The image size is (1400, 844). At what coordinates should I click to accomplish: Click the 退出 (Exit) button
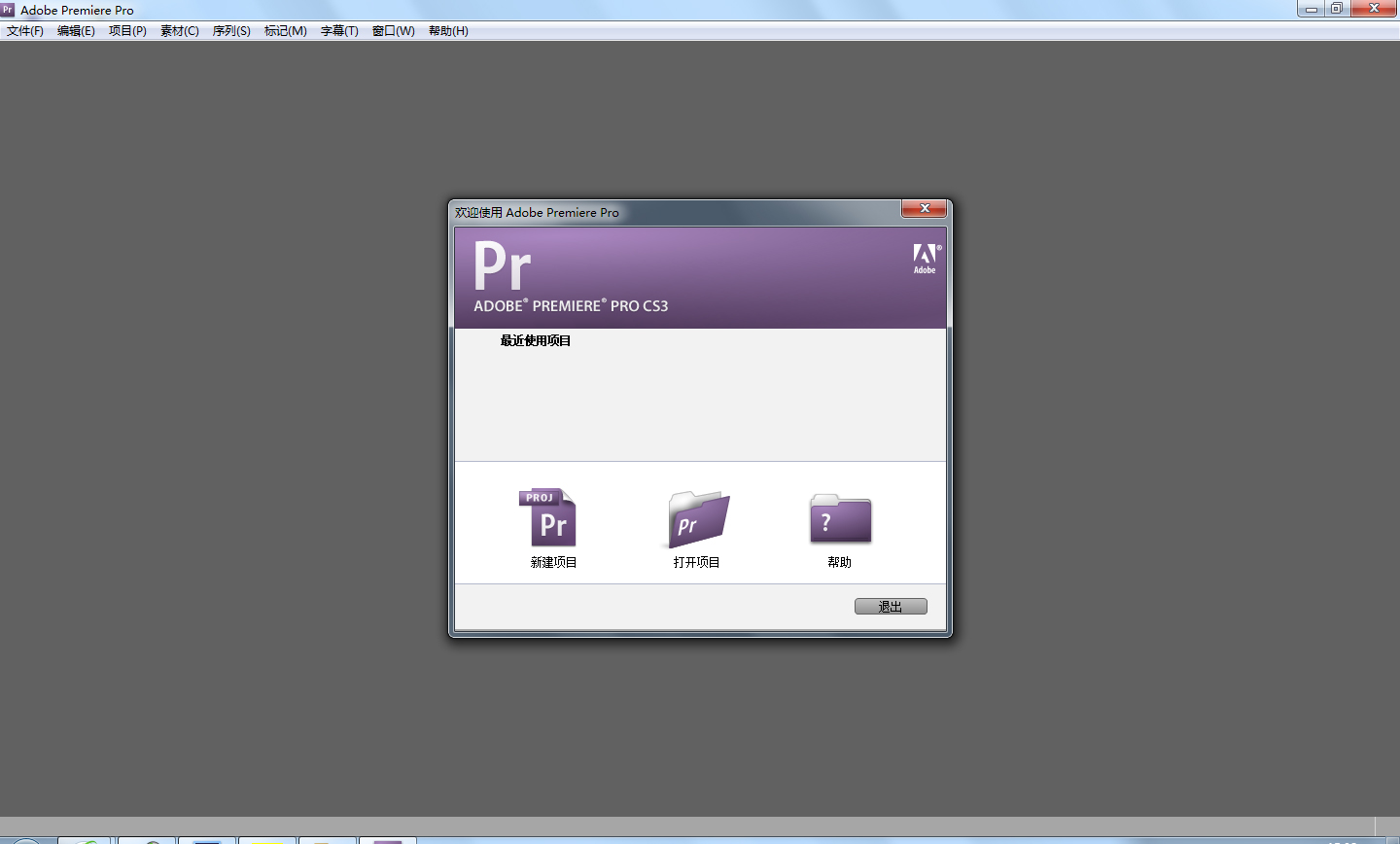pyautogui.click(x=891, y=607)
